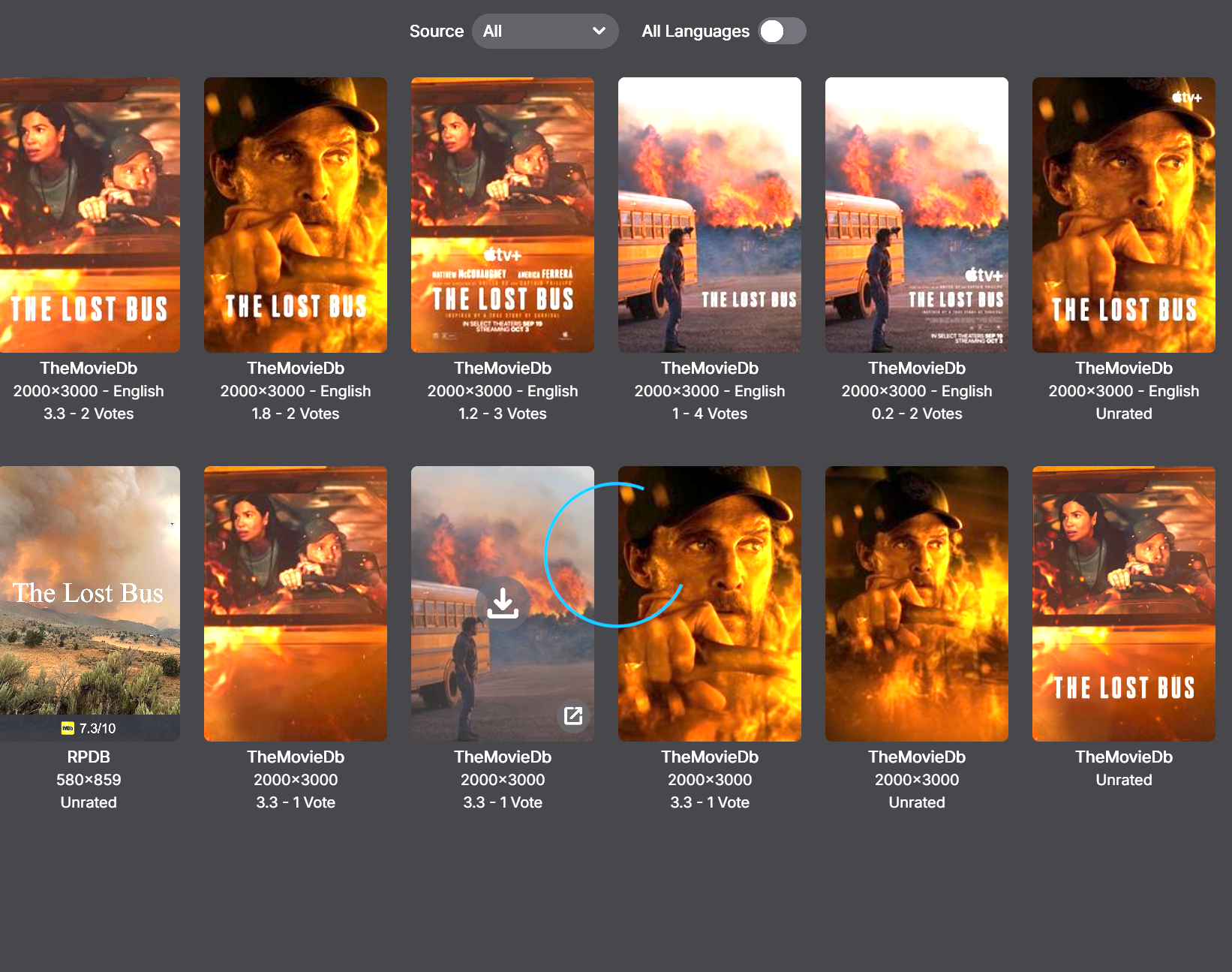Screen dimensions: 1232x972
Task: Click "TheMovieDb" above the 1.2 - 3 Votes rating
Action: pos(503,369)
